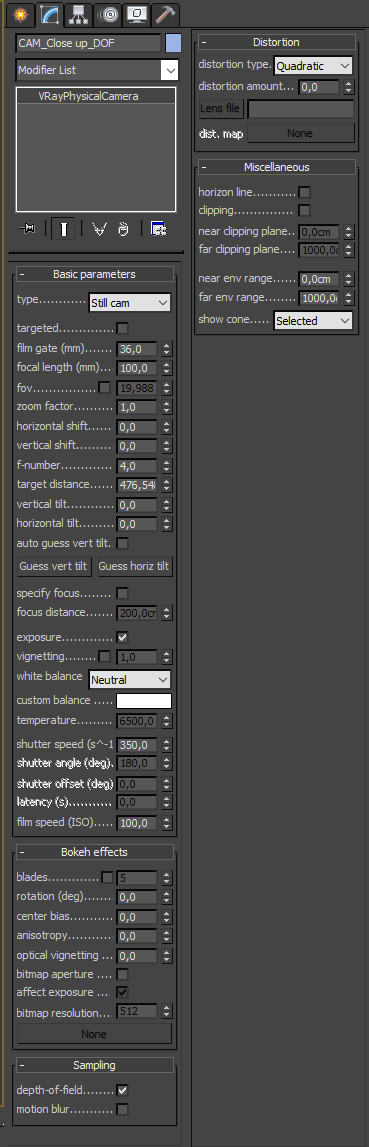
Task: Enable the motion blur checkbox
Action: pos(122,1110)
